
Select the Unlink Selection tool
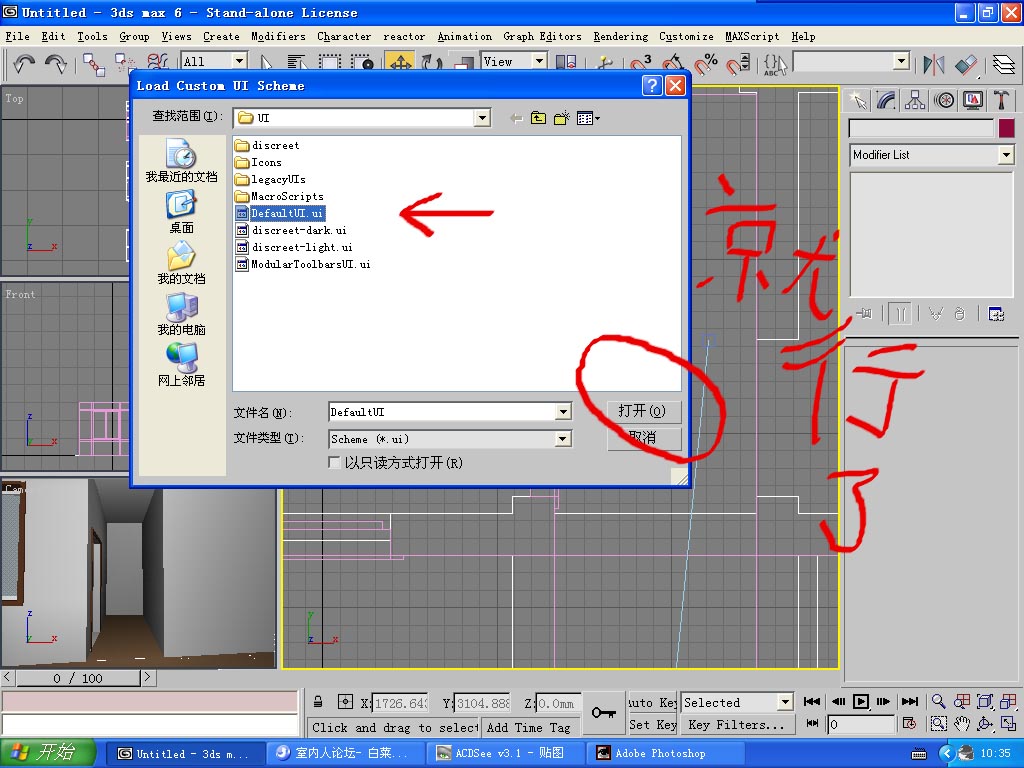[125, 63]
